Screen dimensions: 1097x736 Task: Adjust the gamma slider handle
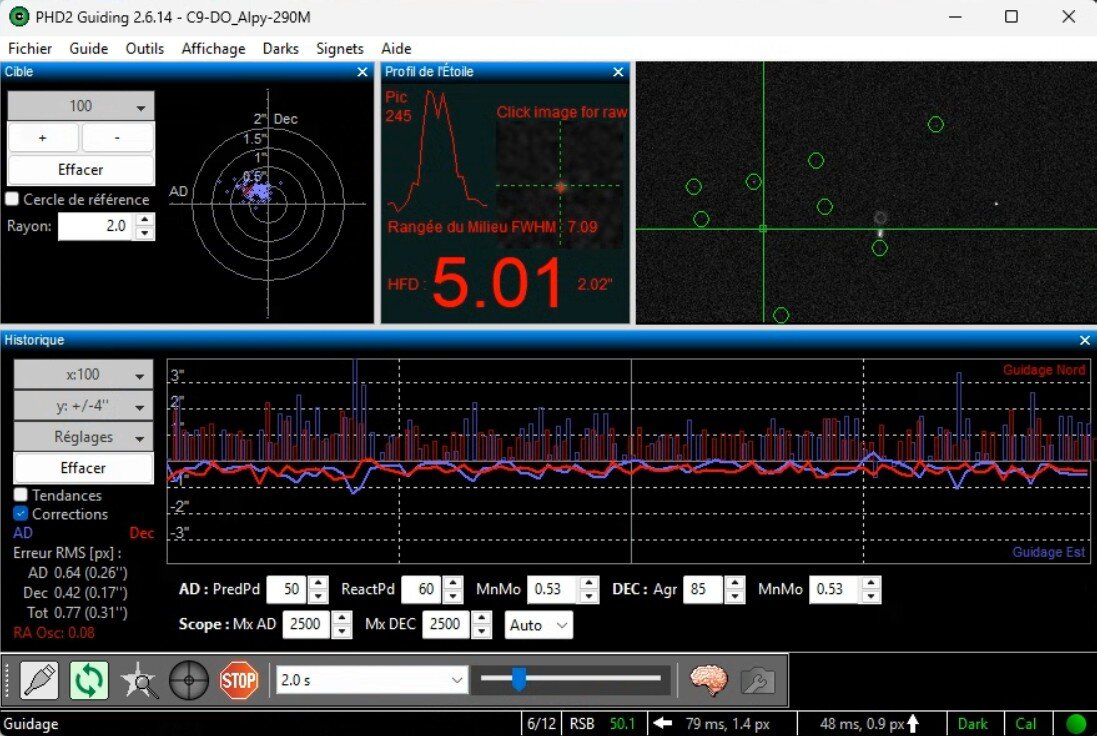(518, 678)
